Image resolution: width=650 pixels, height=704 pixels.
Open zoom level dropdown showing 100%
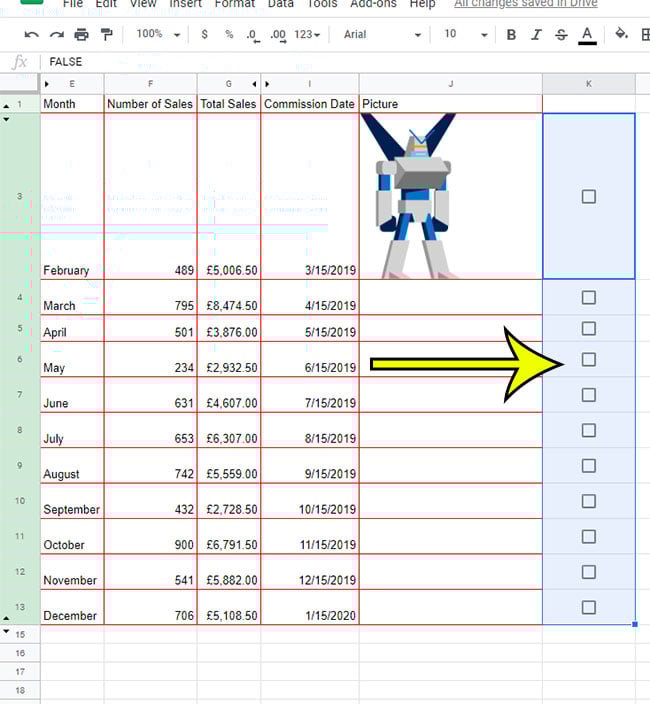click(x=158, y=34)
